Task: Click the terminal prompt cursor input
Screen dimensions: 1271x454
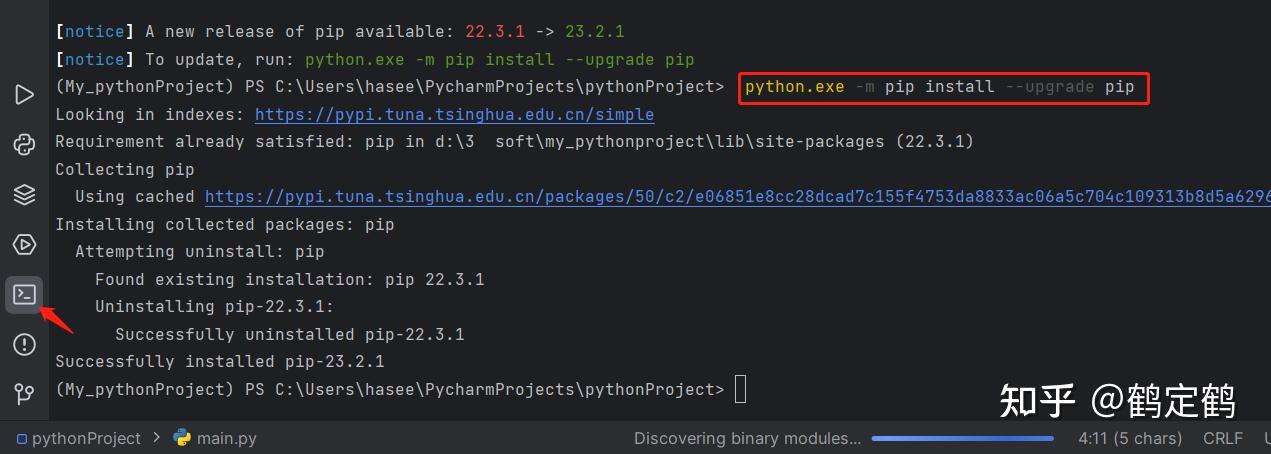Action: coord(740,389)
